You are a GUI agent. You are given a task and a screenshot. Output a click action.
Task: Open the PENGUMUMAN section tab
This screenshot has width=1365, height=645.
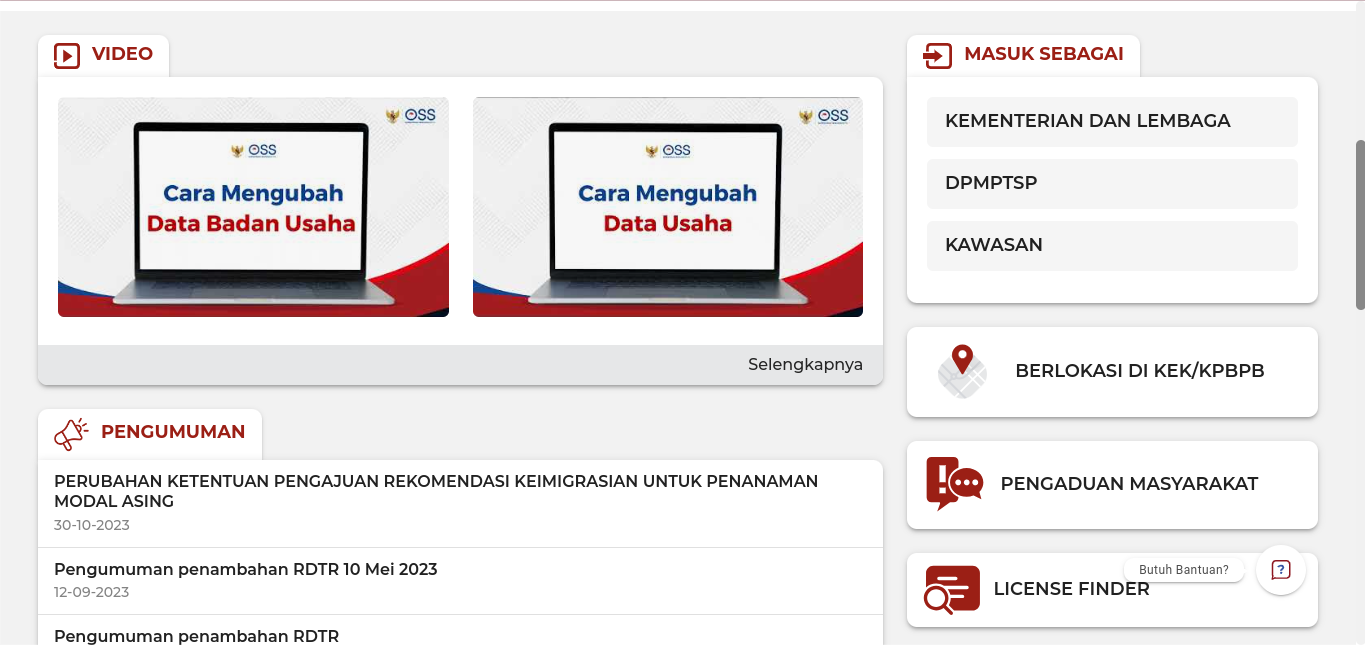coord(150,433)
